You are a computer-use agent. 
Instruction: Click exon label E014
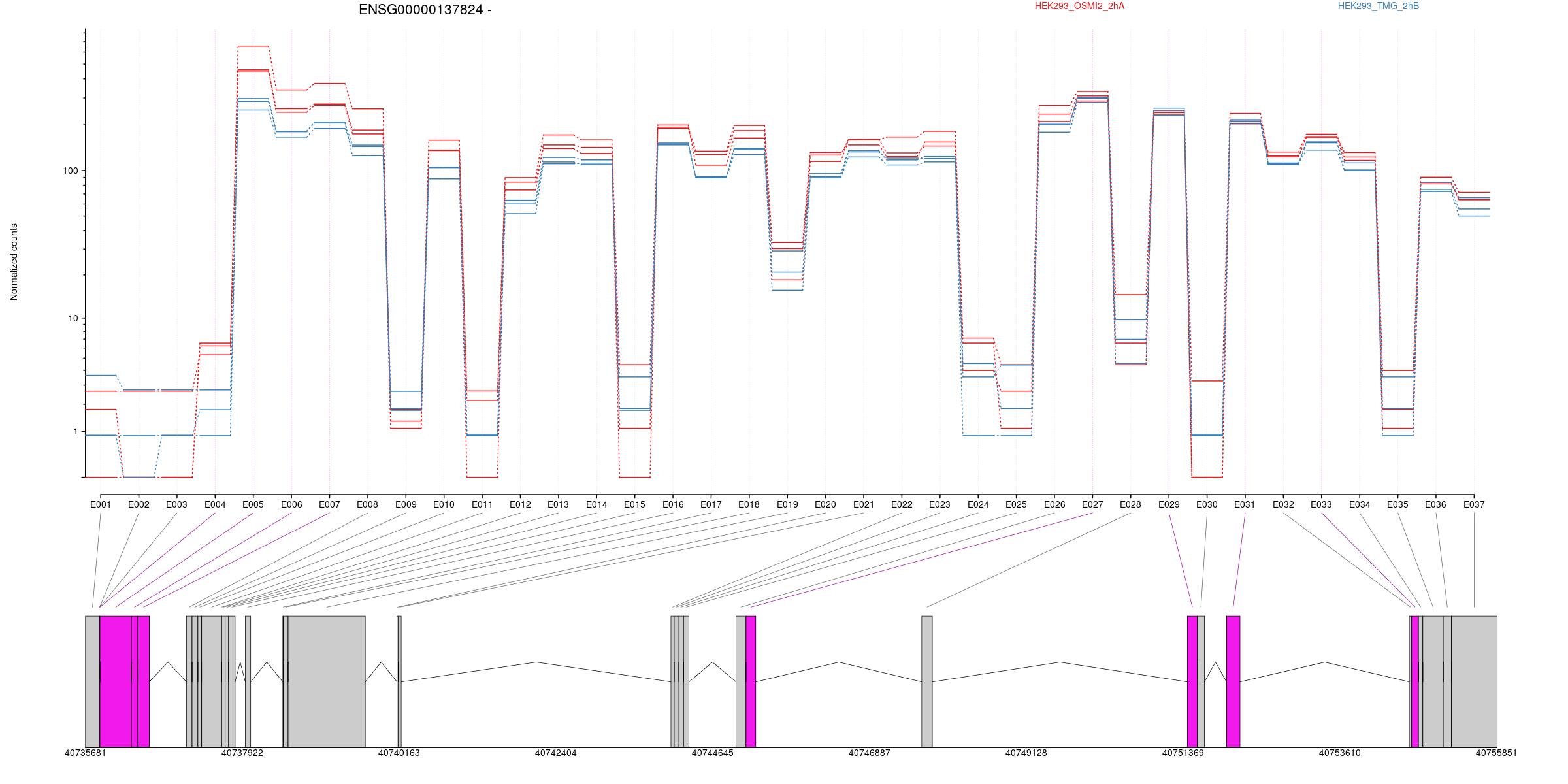pos(596,504)
